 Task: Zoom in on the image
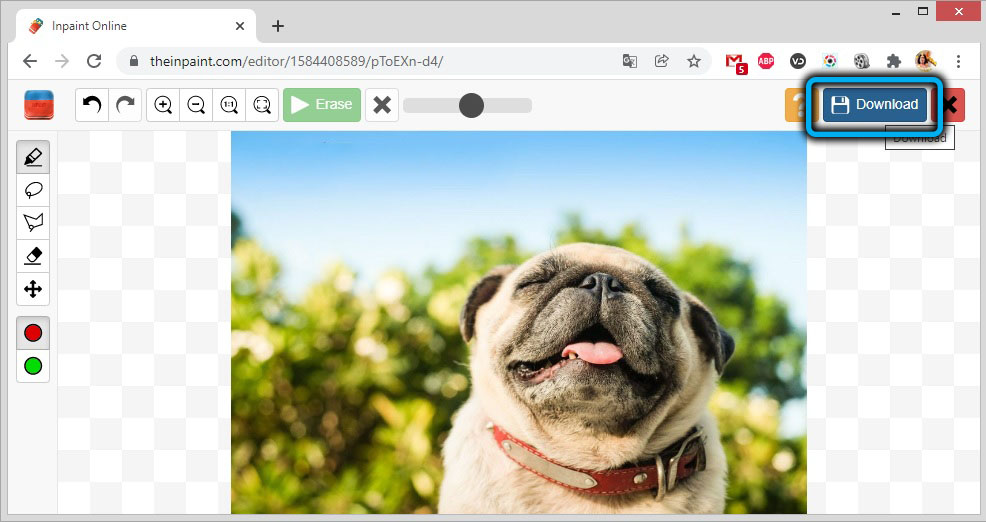click(x=163, y=104)
